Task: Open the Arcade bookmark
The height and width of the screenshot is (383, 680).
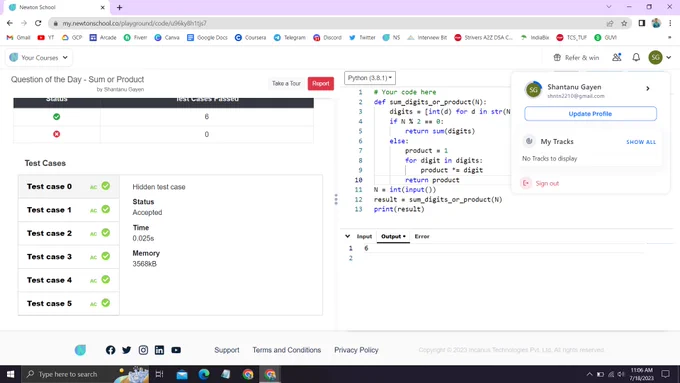Action: click(103, 37)
